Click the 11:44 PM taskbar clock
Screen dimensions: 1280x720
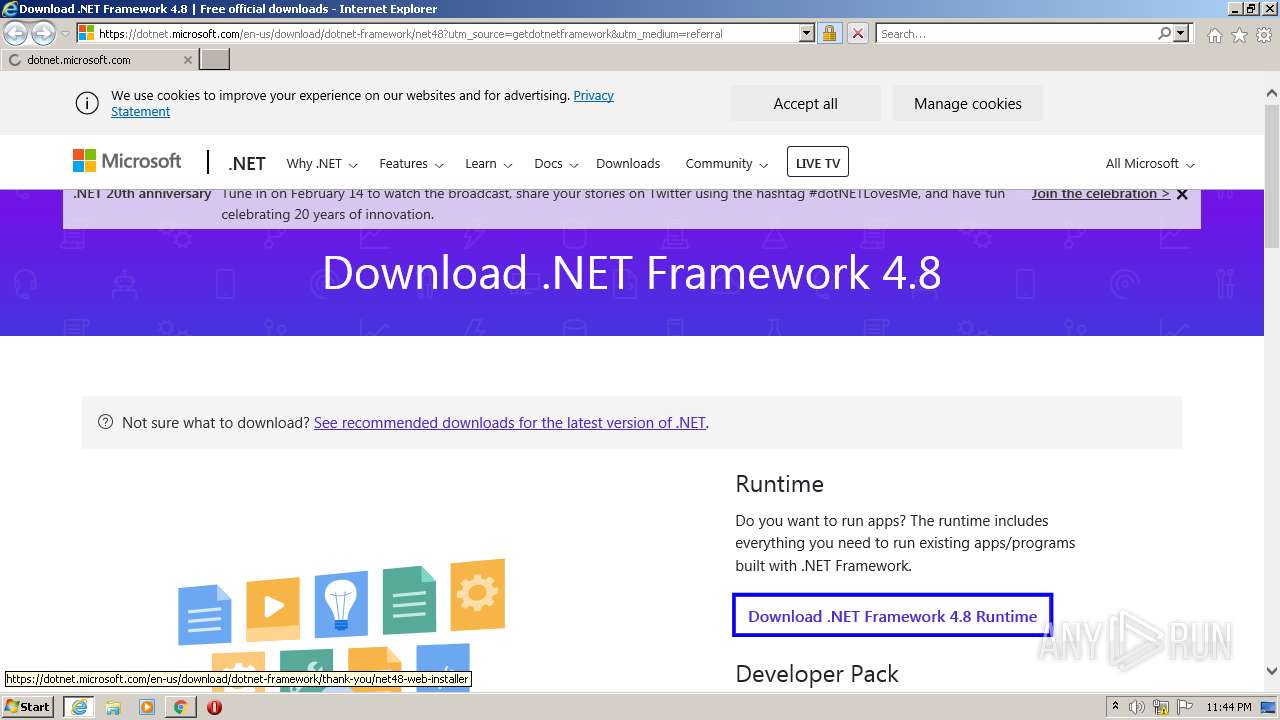point(1229,707)
